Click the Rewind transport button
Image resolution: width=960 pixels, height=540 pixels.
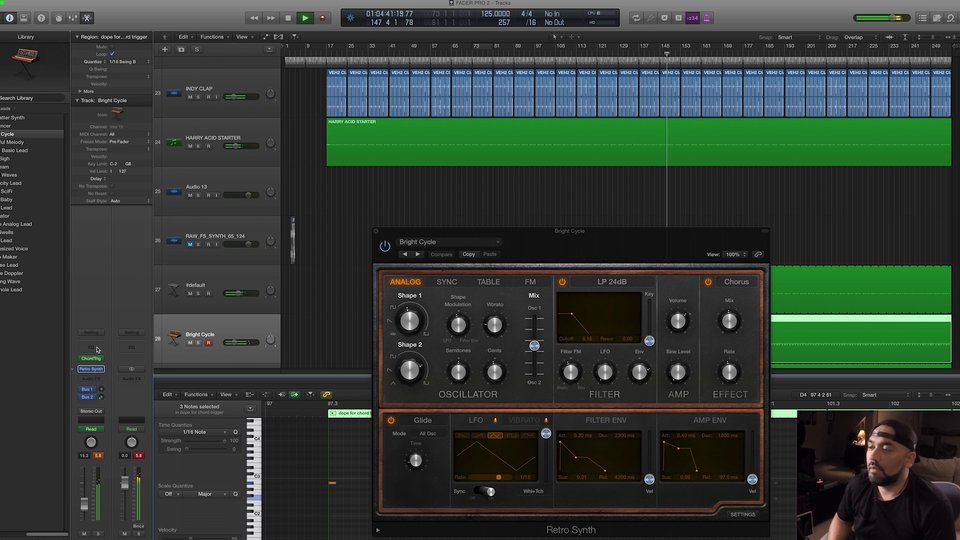point(253,18)
